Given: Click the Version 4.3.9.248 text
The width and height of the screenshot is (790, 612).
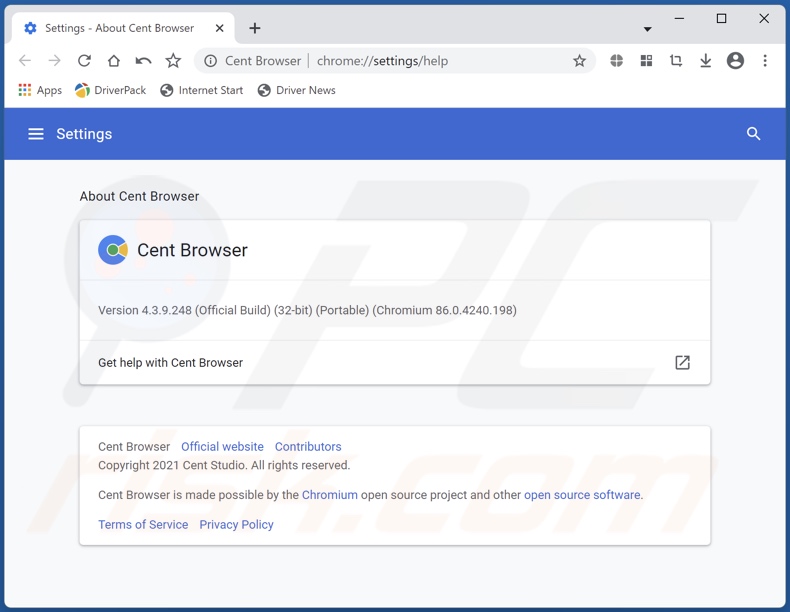Looking at the screenshot, I should coord(307,310).
